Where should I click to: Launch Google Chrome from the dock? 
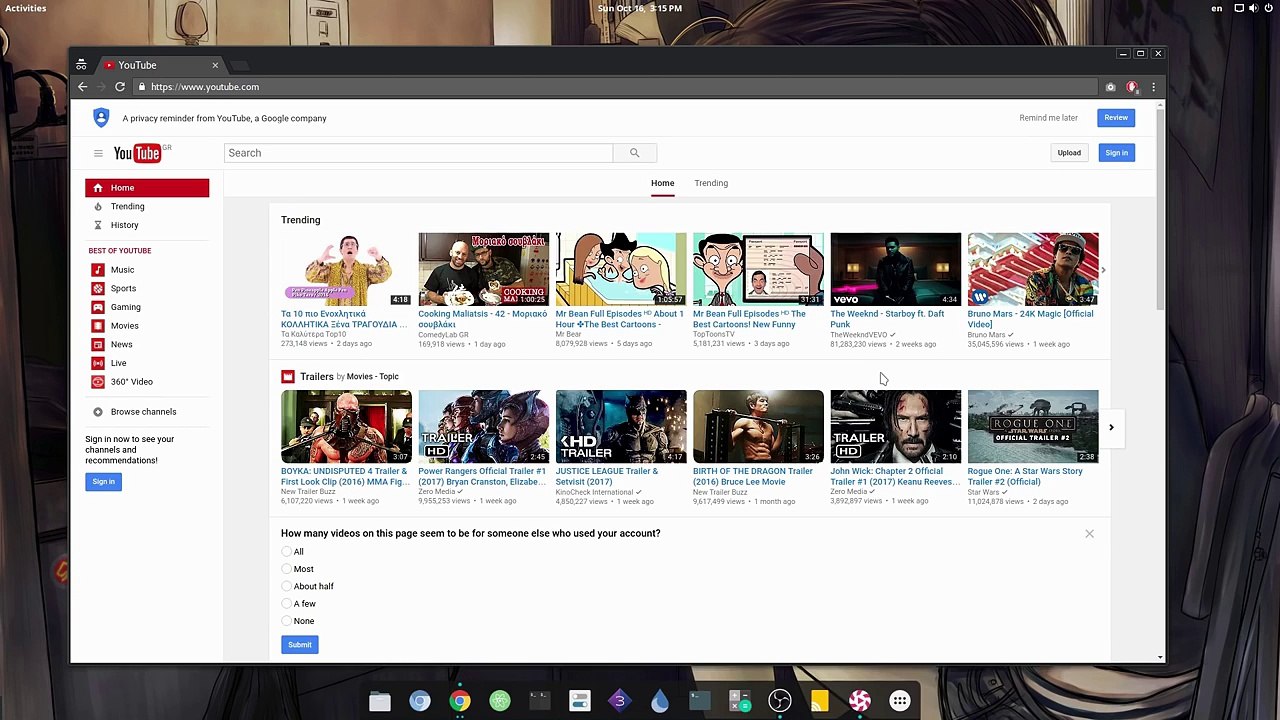(460, 701)
